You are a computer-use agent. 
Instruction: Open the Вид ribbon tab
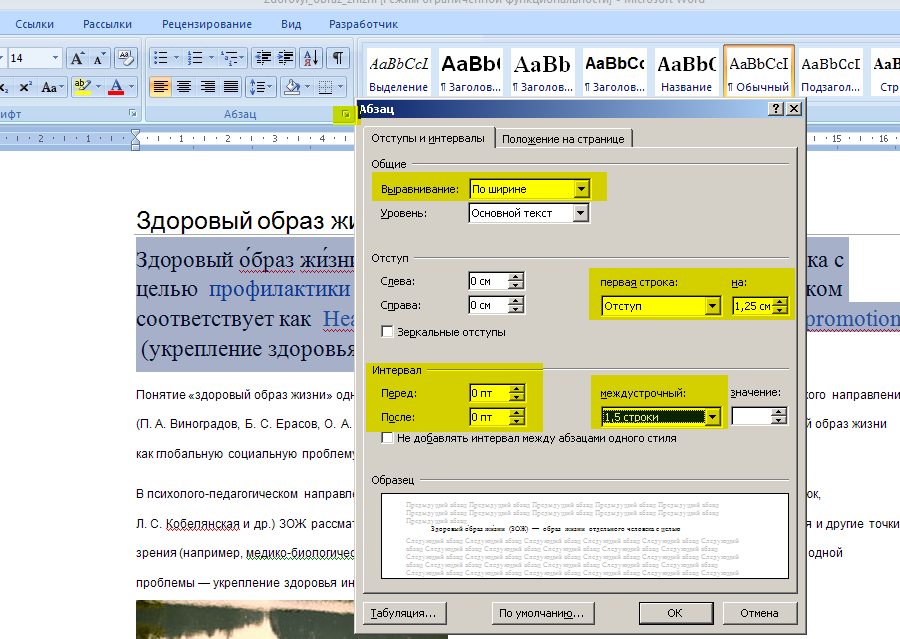[291, 24]
